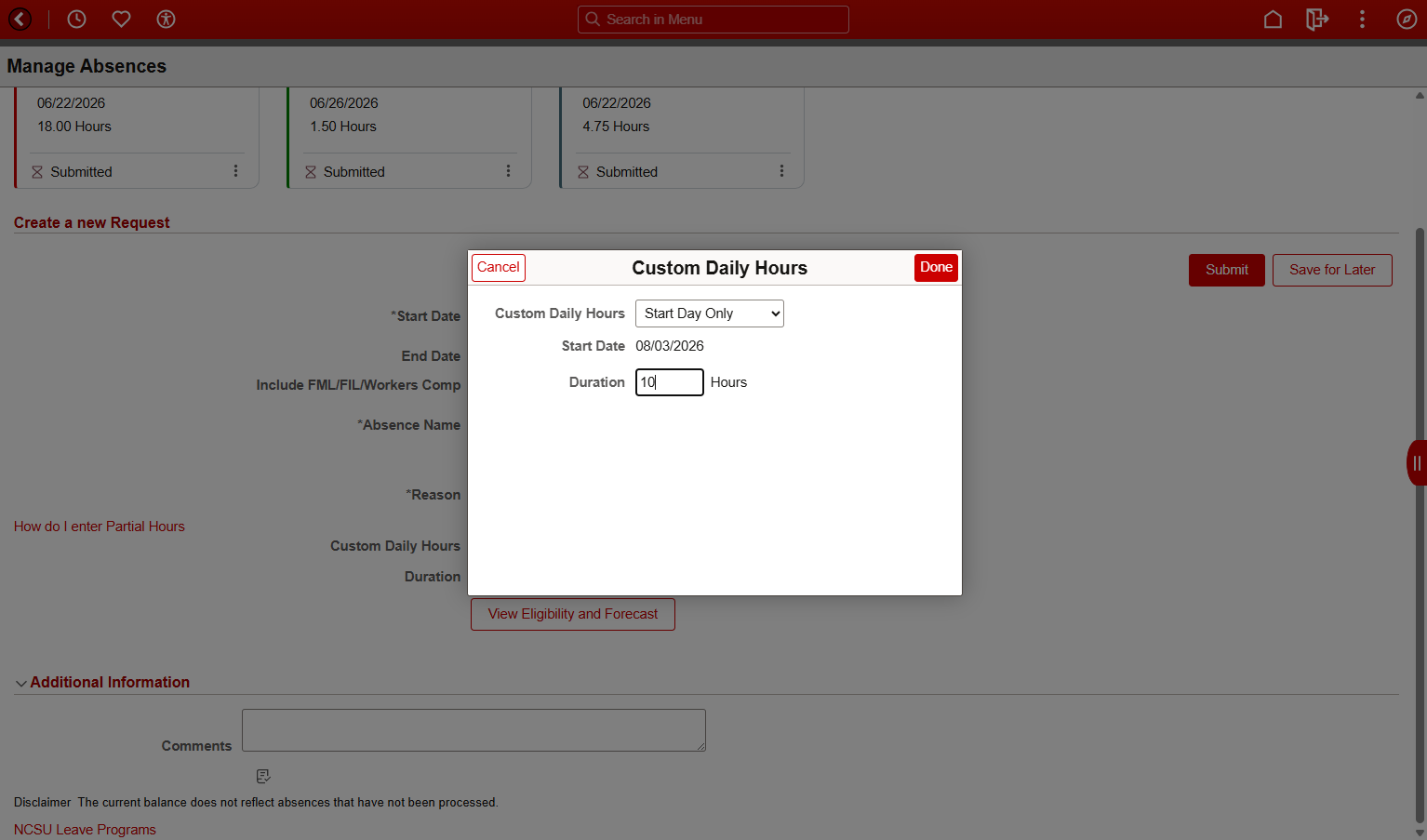
Task: Click the red side panel tab handle
Action: point(1417,462)
